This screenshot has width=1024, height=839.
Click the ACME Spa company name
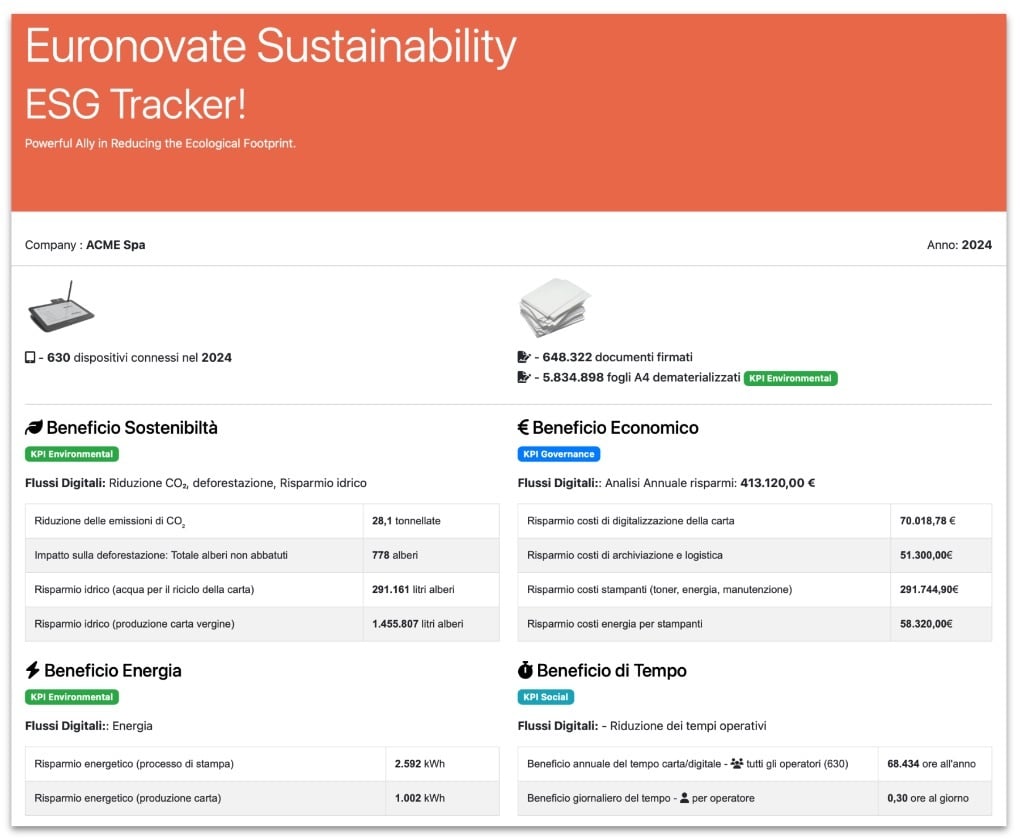click(115, 245)
